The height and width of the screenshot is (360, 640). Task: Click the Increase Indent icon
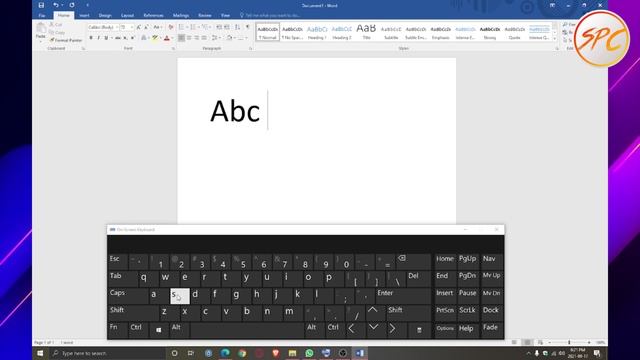pos(227,27)
